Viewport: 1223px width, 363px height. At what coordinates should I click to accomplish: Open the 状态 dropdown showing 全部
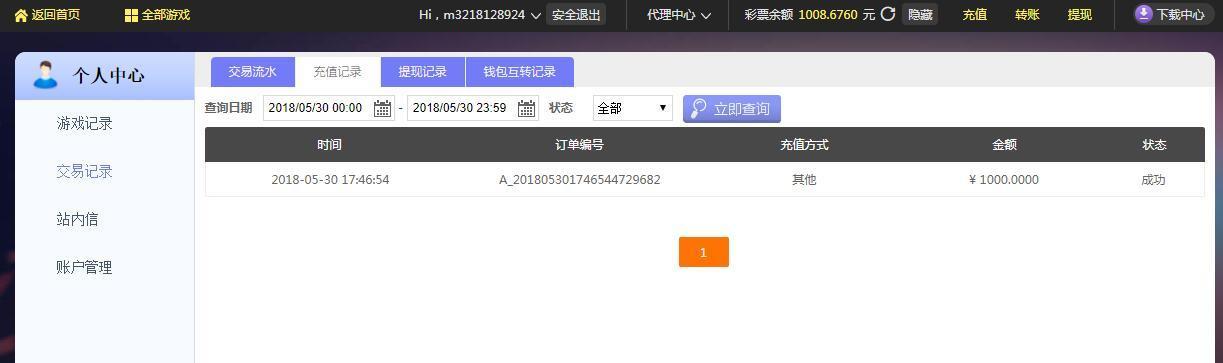[x=633, y=108]
